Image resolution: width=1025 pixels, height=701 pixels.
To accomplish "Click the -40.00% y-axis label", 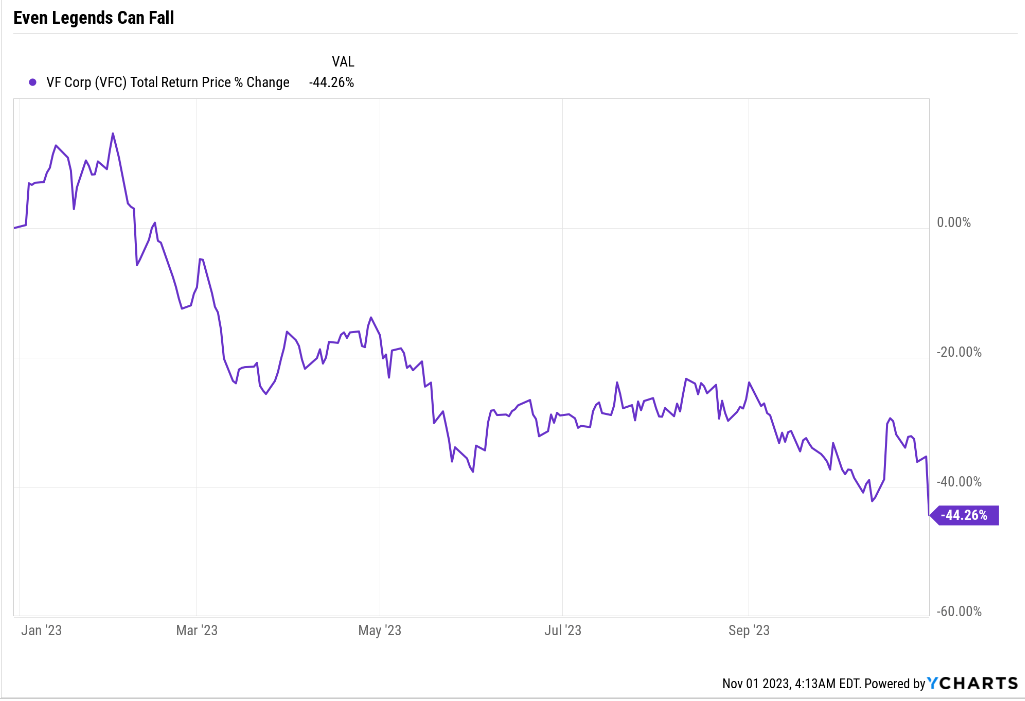I will 959,481.
